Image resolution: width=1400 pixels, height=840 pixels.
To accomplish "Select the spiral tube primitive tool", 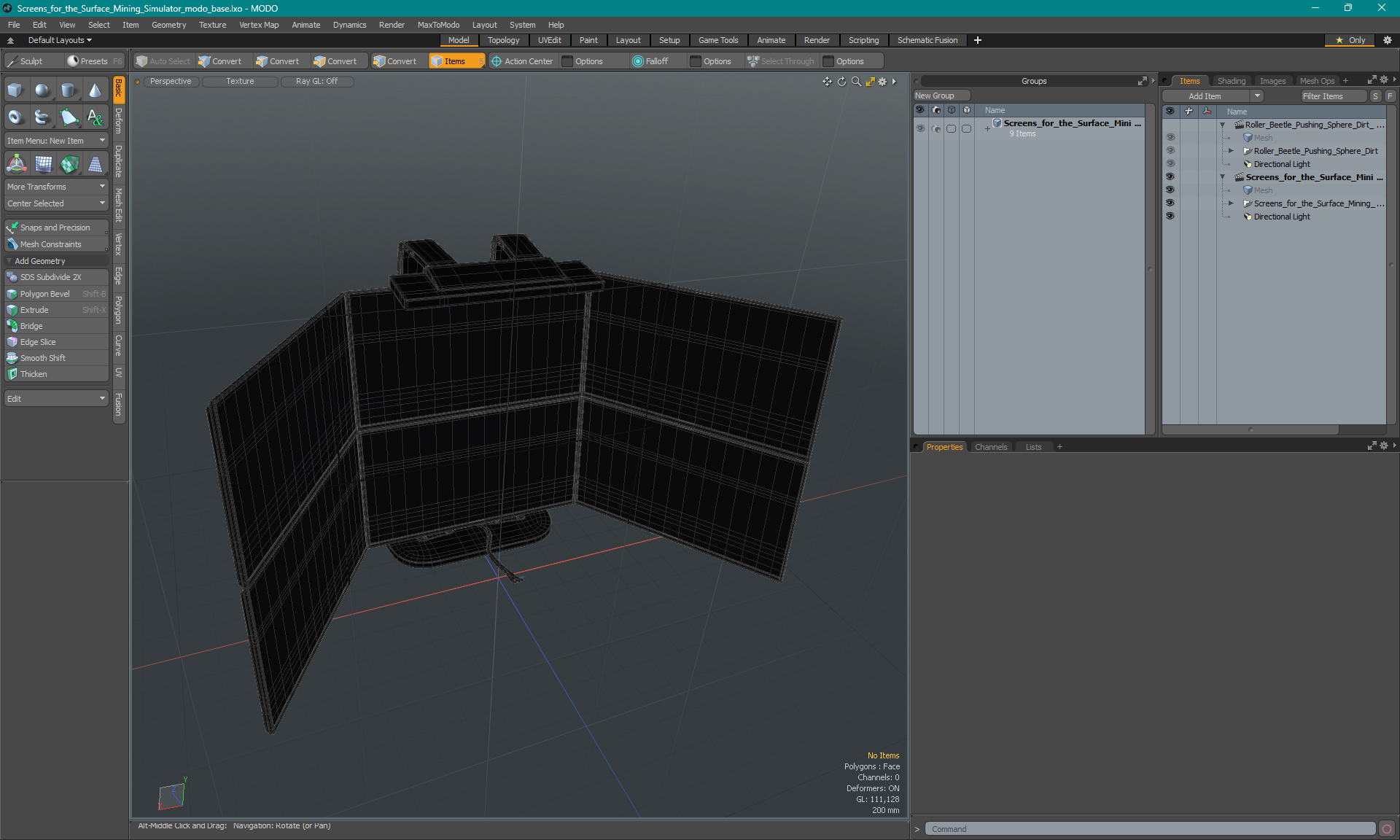I will click(42, 117).
